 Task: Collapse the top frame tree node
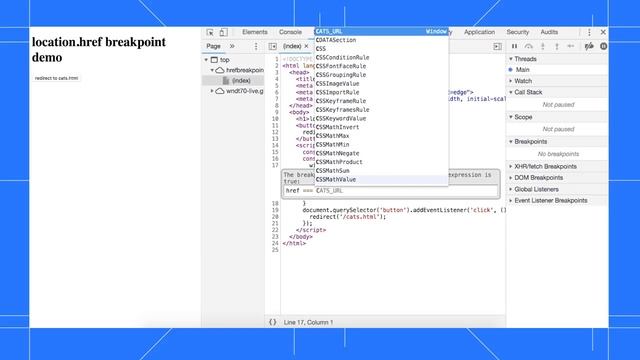coord(206,60)
